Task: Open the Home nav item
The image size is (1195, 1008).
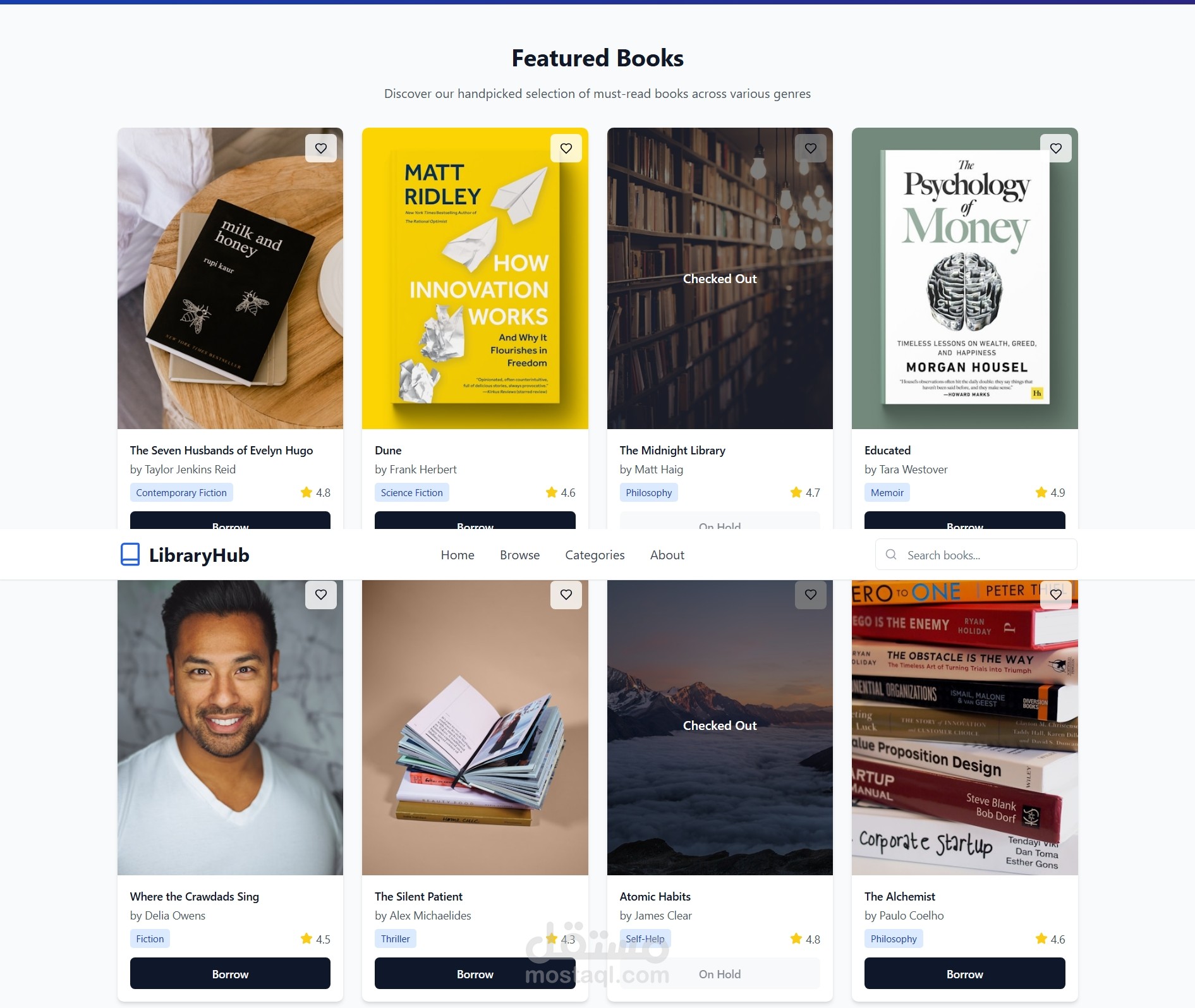Action: (x=458, y=555)
